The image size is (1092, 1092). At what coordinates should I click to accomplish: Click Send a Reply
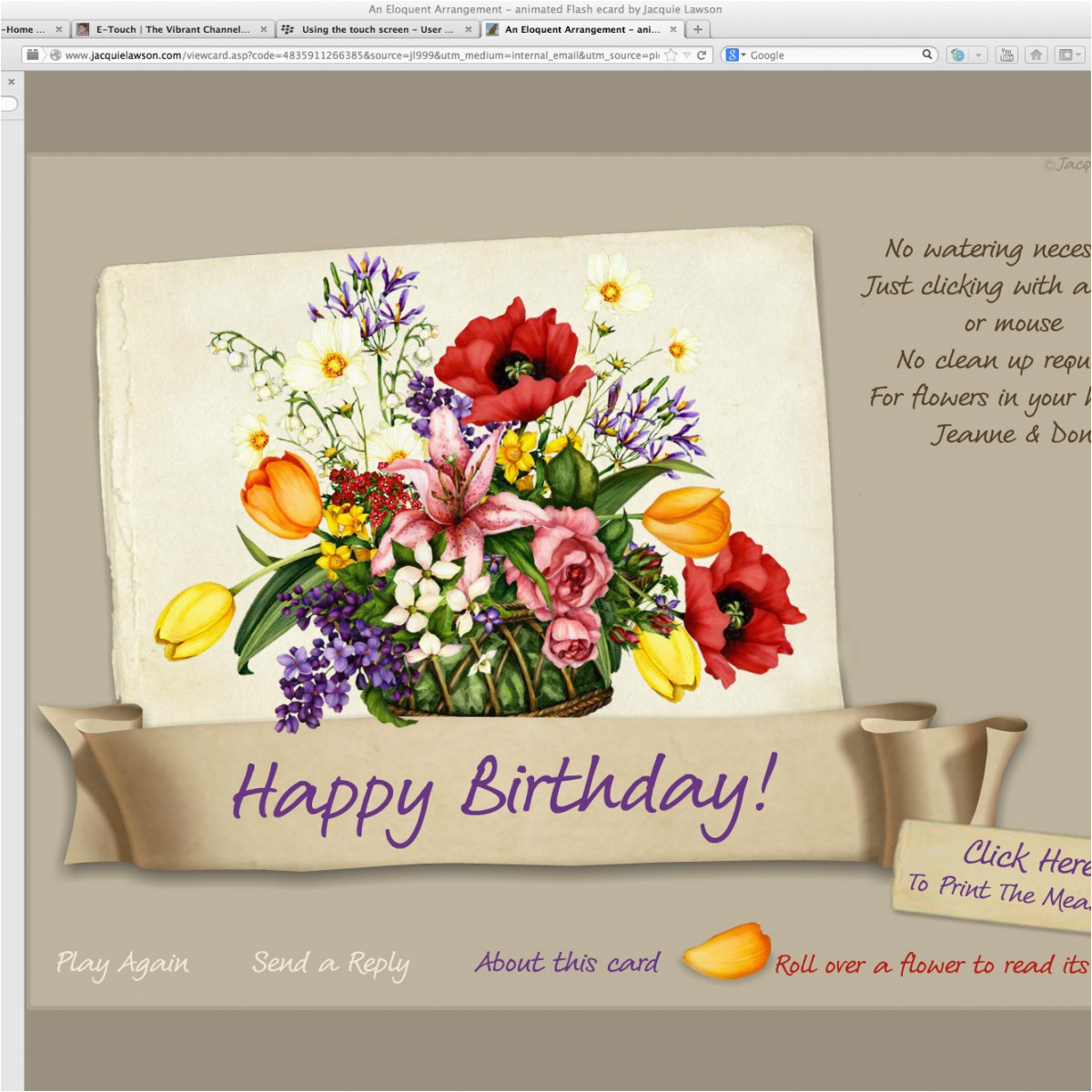(330, 965)
